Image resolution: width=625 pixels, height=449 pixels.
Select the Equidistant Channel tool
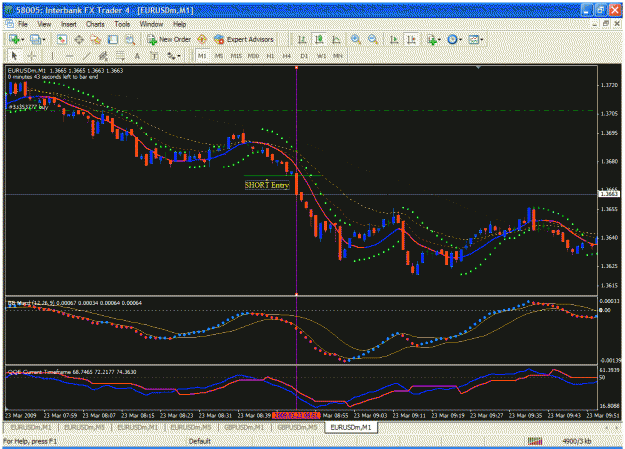[103, 56]
